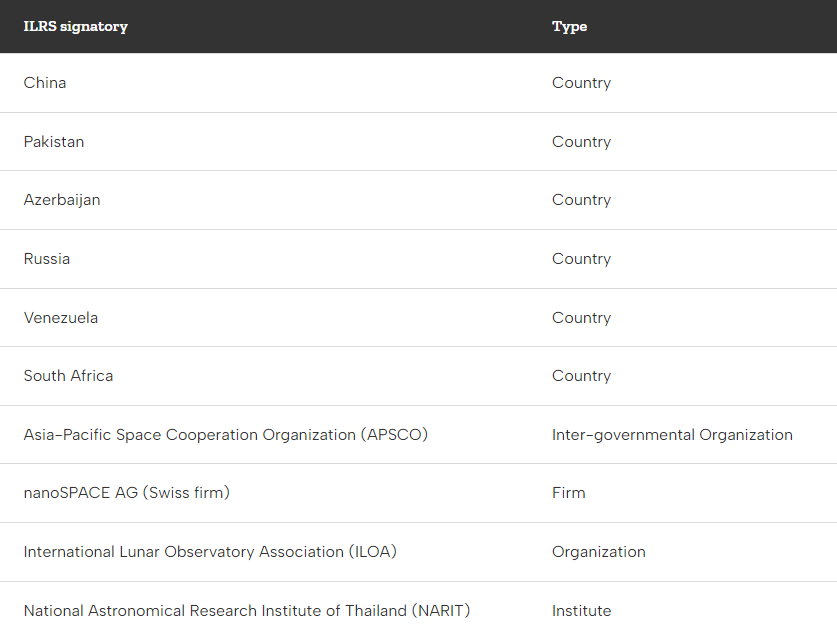This screenshot has height=639, width=837.
Task: Click 'National Astronomical Research Institute of Thailand (NARIT)'
Action: pyautogui.click(x=247, y=610)
